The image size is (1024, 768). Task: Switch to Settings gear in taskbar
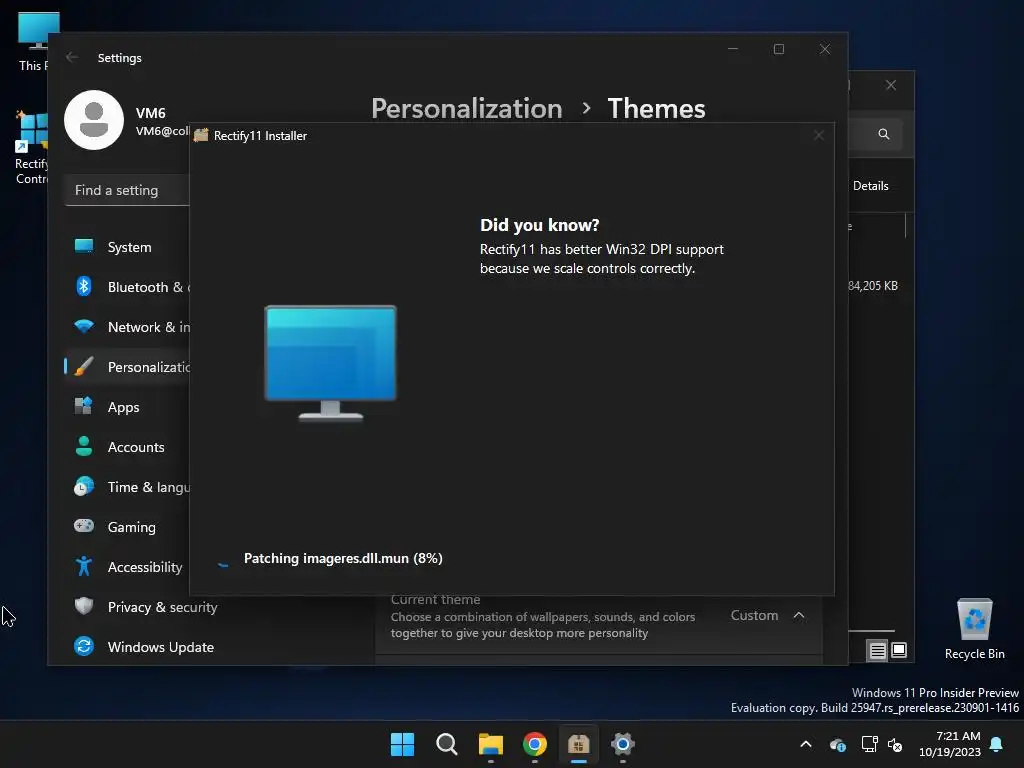click(x=622, y=744)
